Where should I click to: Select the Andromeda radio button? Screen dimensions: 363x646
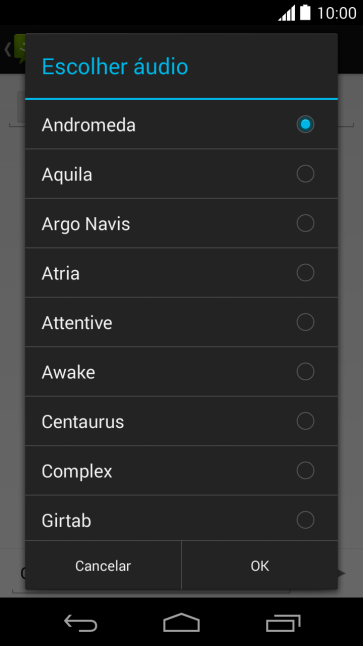305,124
